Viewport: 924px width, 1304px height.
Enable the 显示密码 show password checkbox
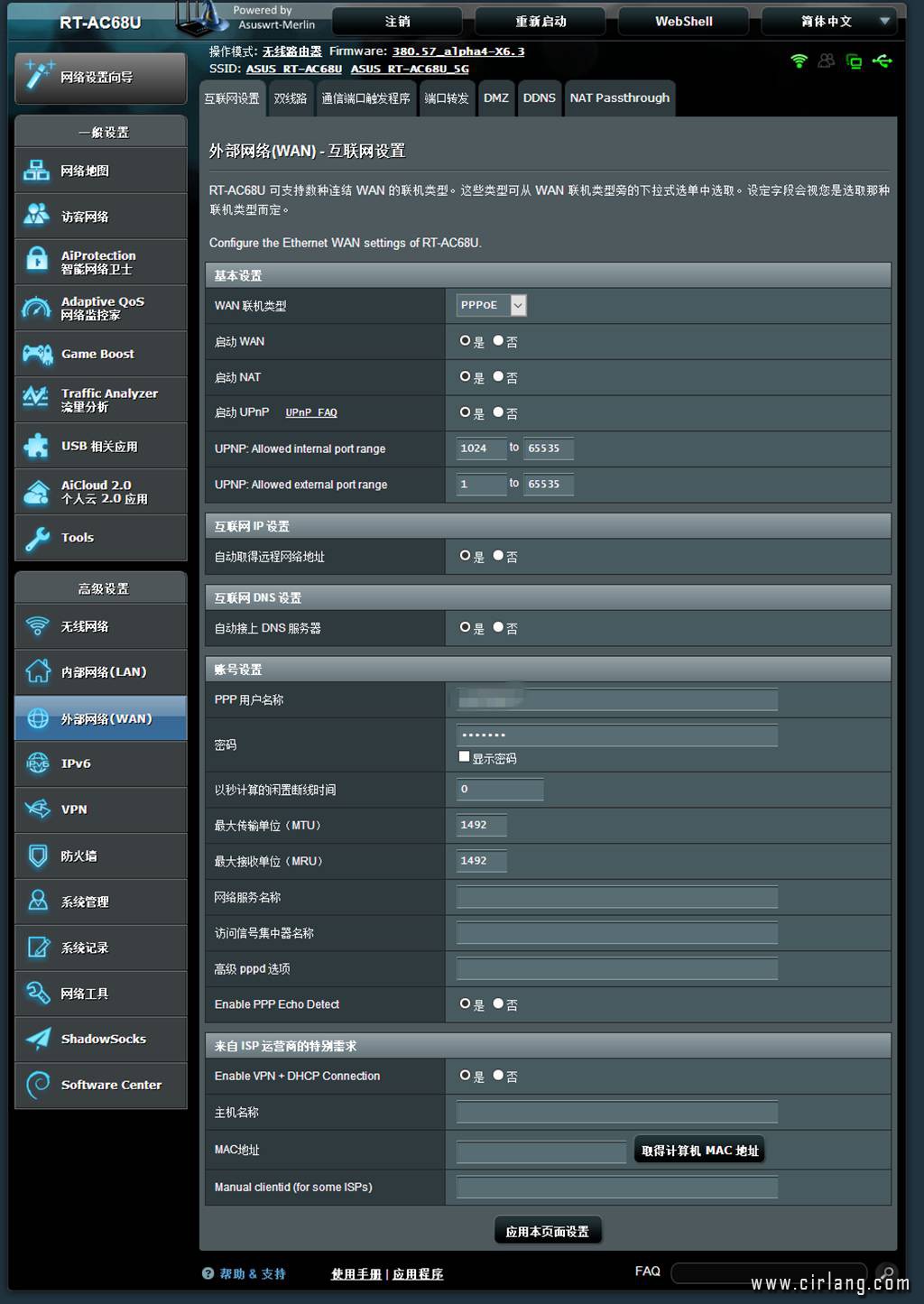464,757
